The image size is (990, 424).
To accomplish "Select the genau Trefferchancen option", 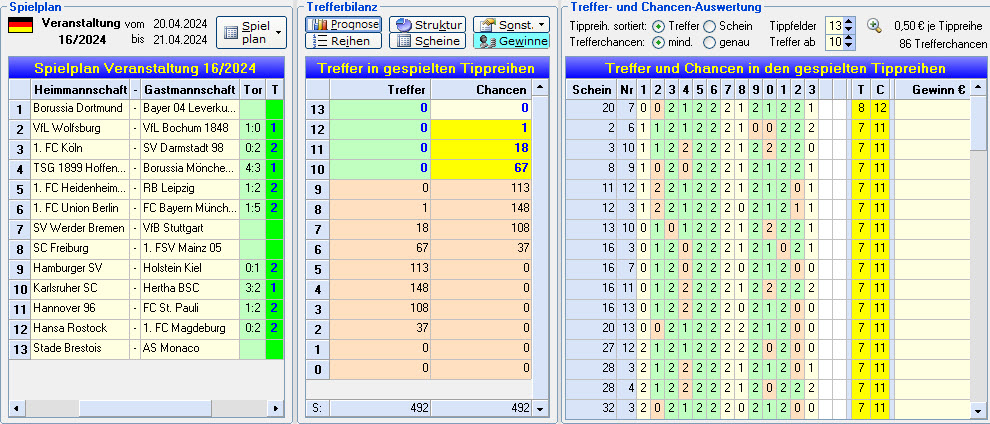I will [710, 42].
